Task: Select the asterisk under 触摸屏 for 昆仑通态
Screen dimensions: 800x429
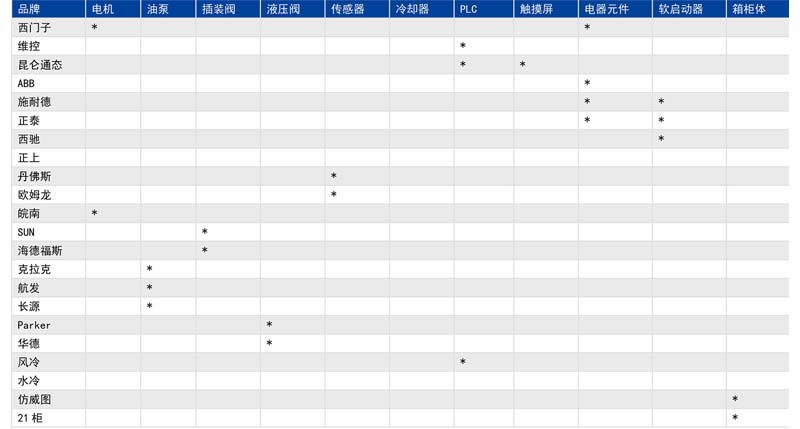Action: pos(523,65)
